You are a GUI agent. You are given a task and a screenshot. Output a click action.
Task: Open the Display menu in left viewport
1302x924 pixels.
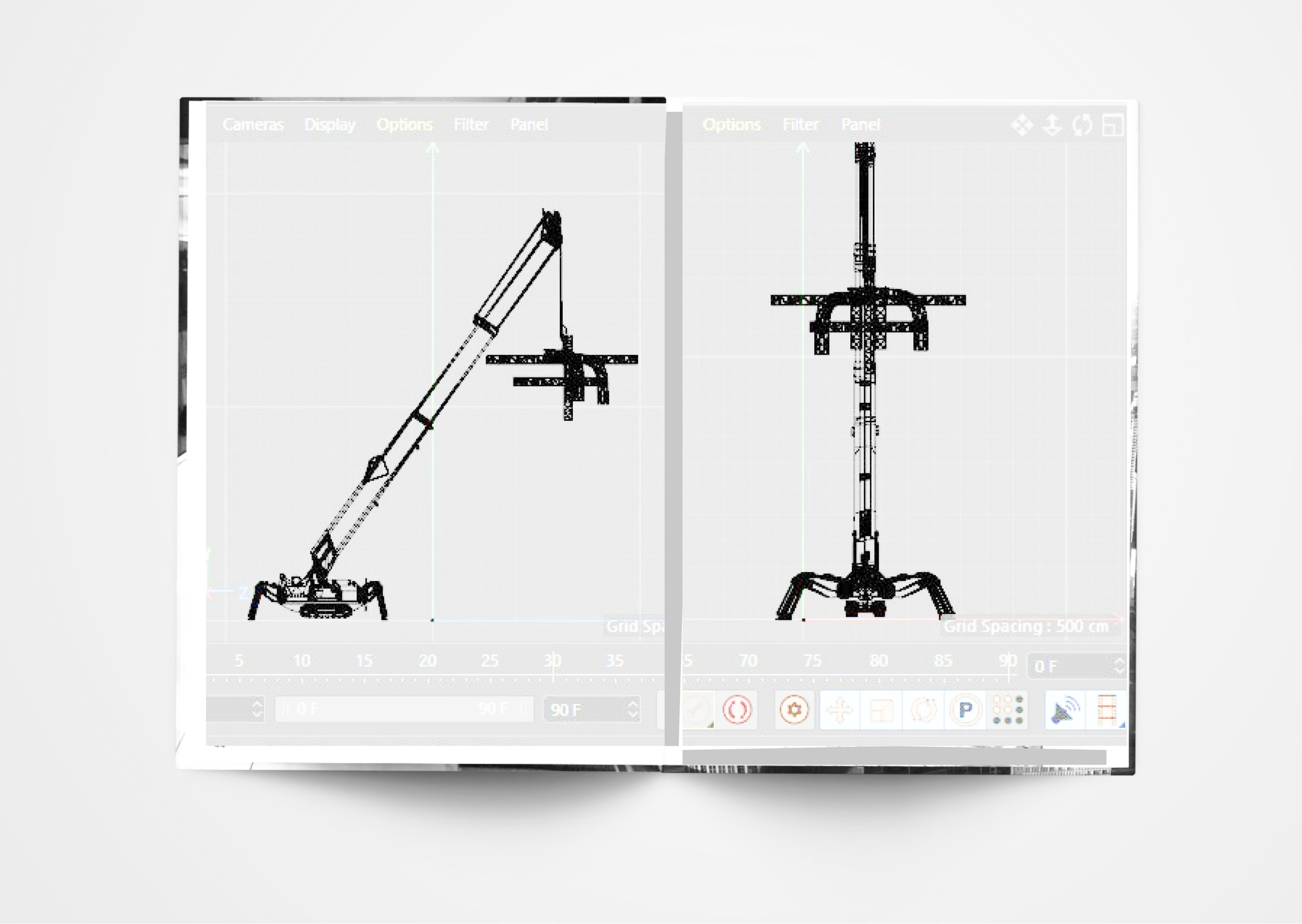pyautogui.click(x=330, y=124)
